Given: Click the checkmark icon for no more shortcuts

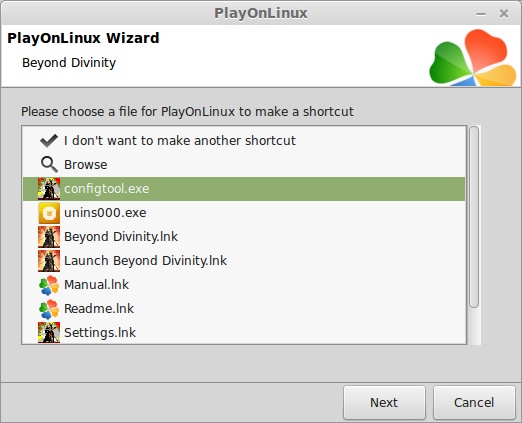Looking at the screenshot, I should [49, 141].
